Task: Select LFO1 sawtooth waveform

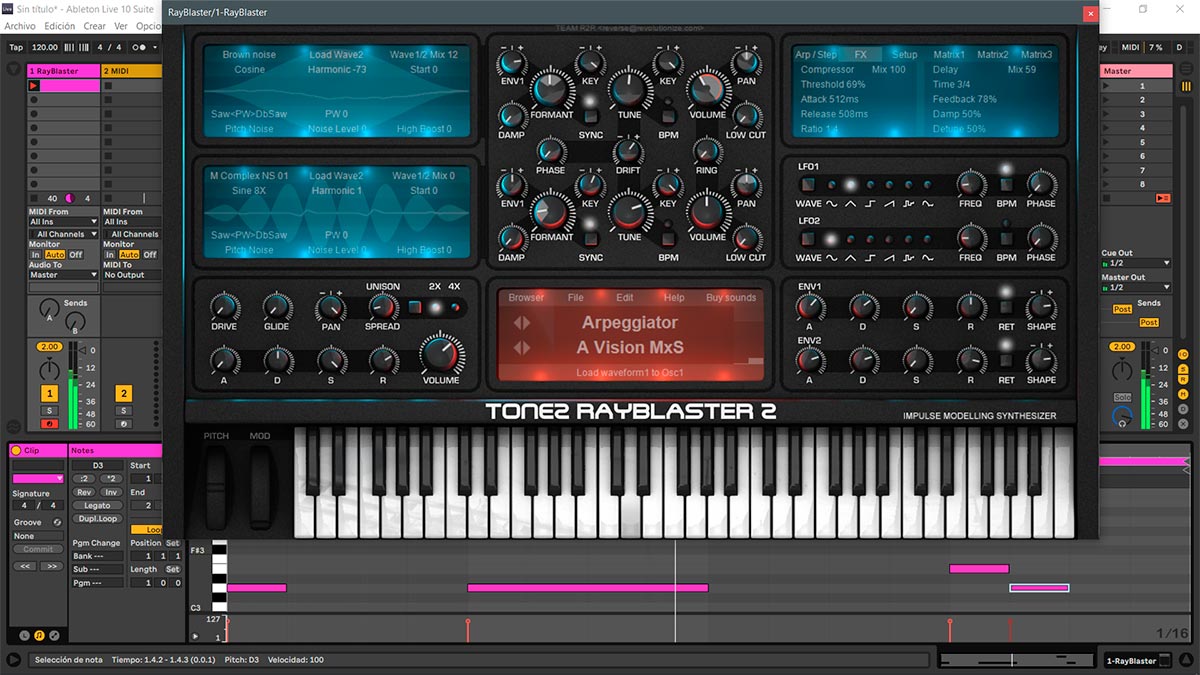Action: [x=890, y=185]
